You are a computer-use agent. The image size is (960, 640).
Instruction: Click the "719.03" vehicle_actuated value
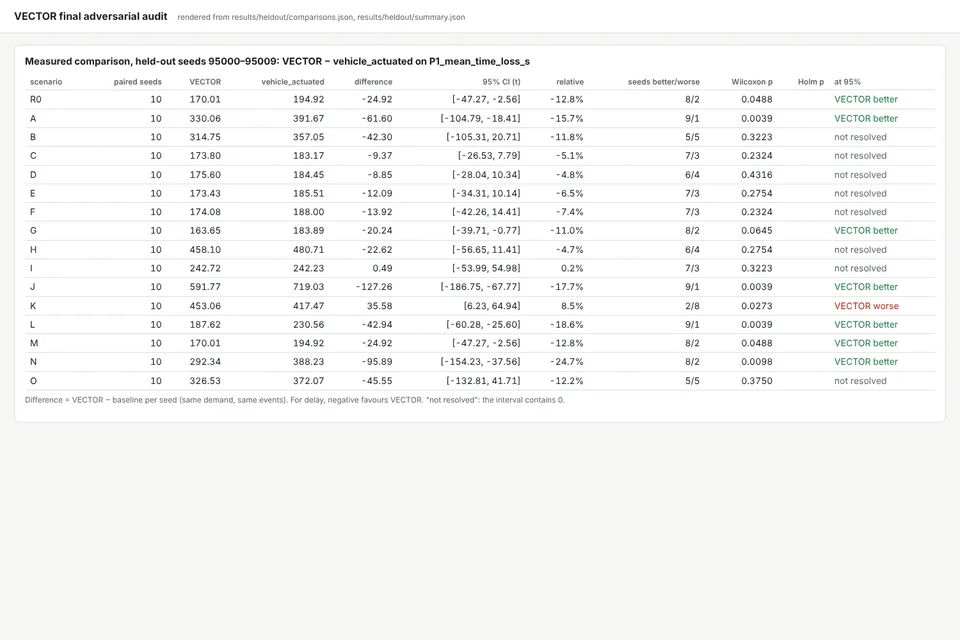(309, 287)
